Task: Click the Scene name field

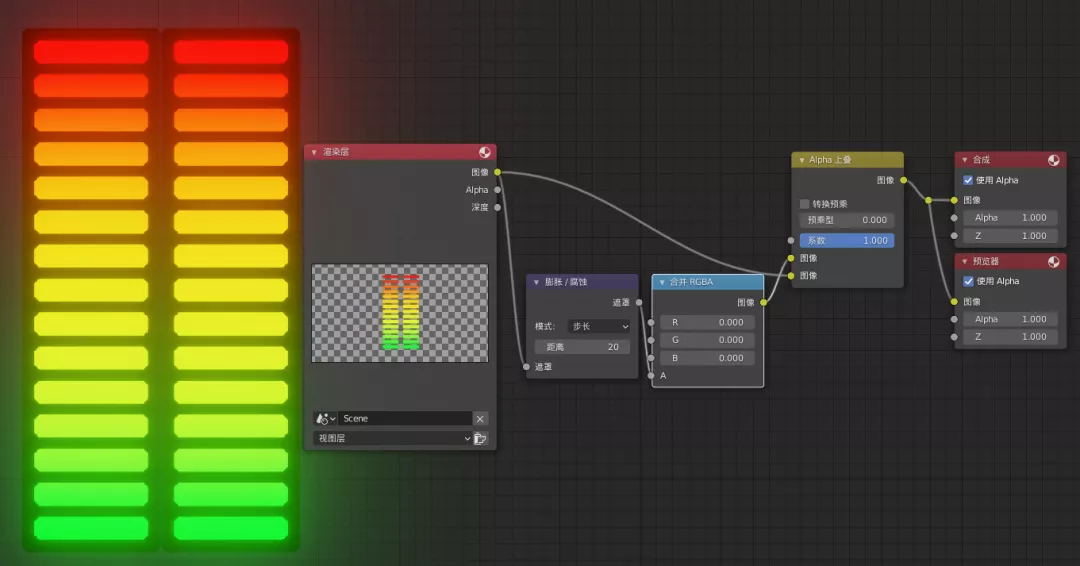Action: [405, 419]
